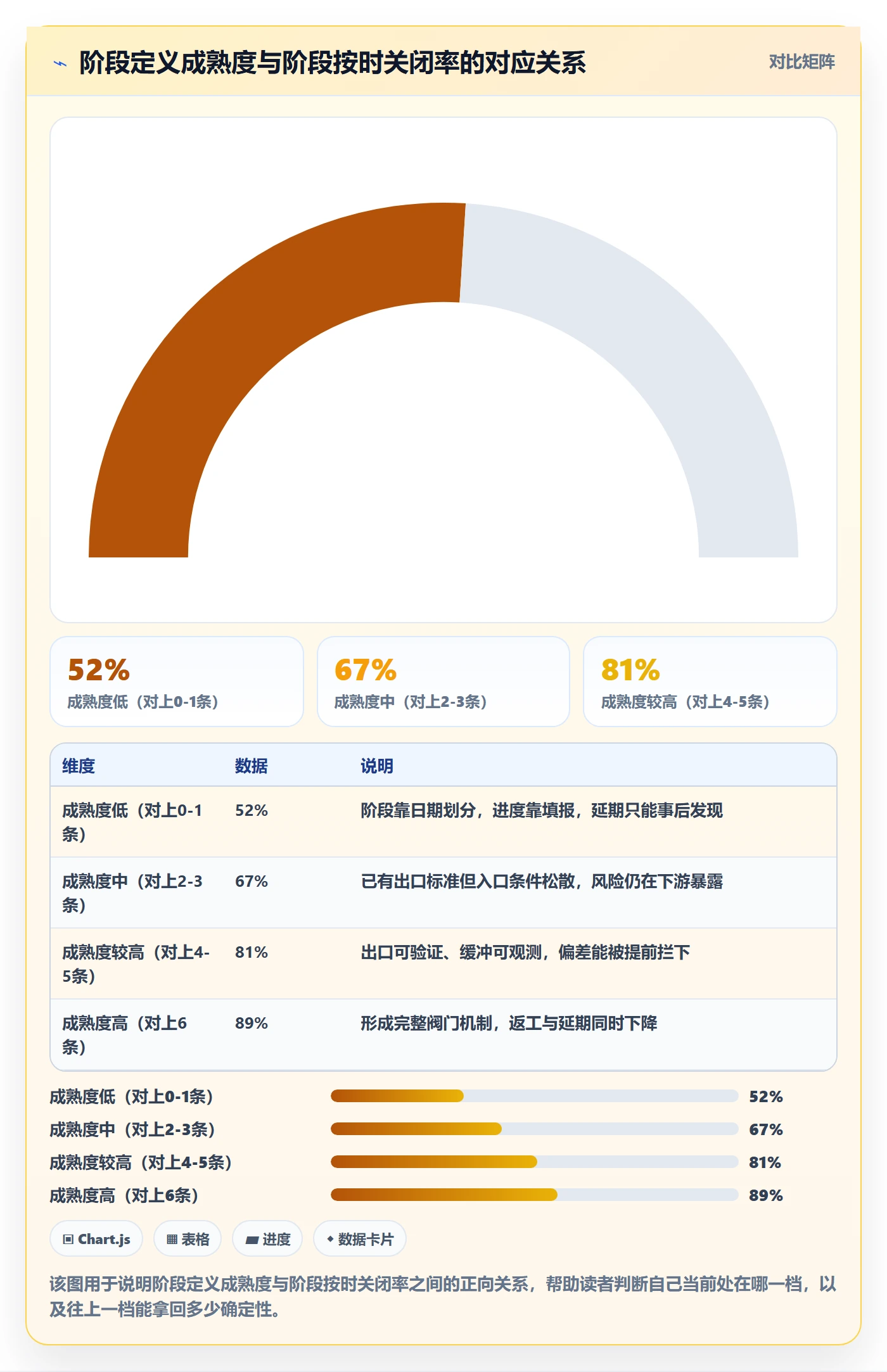
Task: Click the 表格 tag chip
Action: (188, 1238)
